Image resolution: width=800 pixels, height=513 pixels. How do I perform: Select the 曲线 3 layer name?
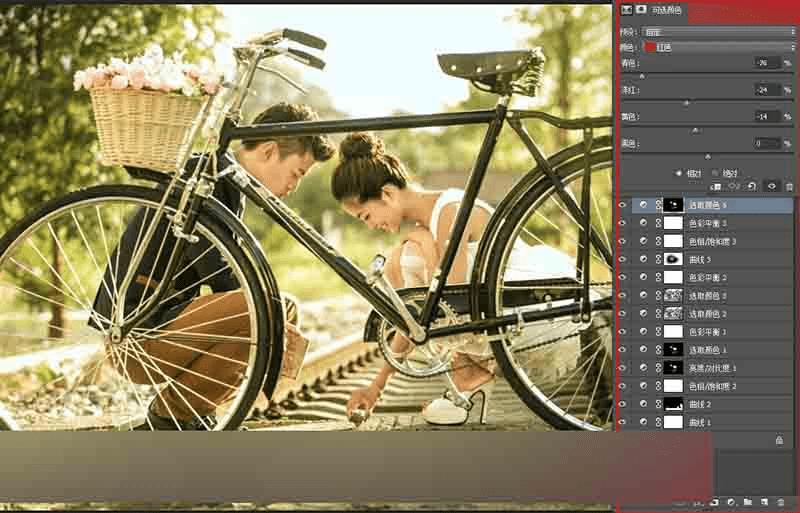coord(700,260)
